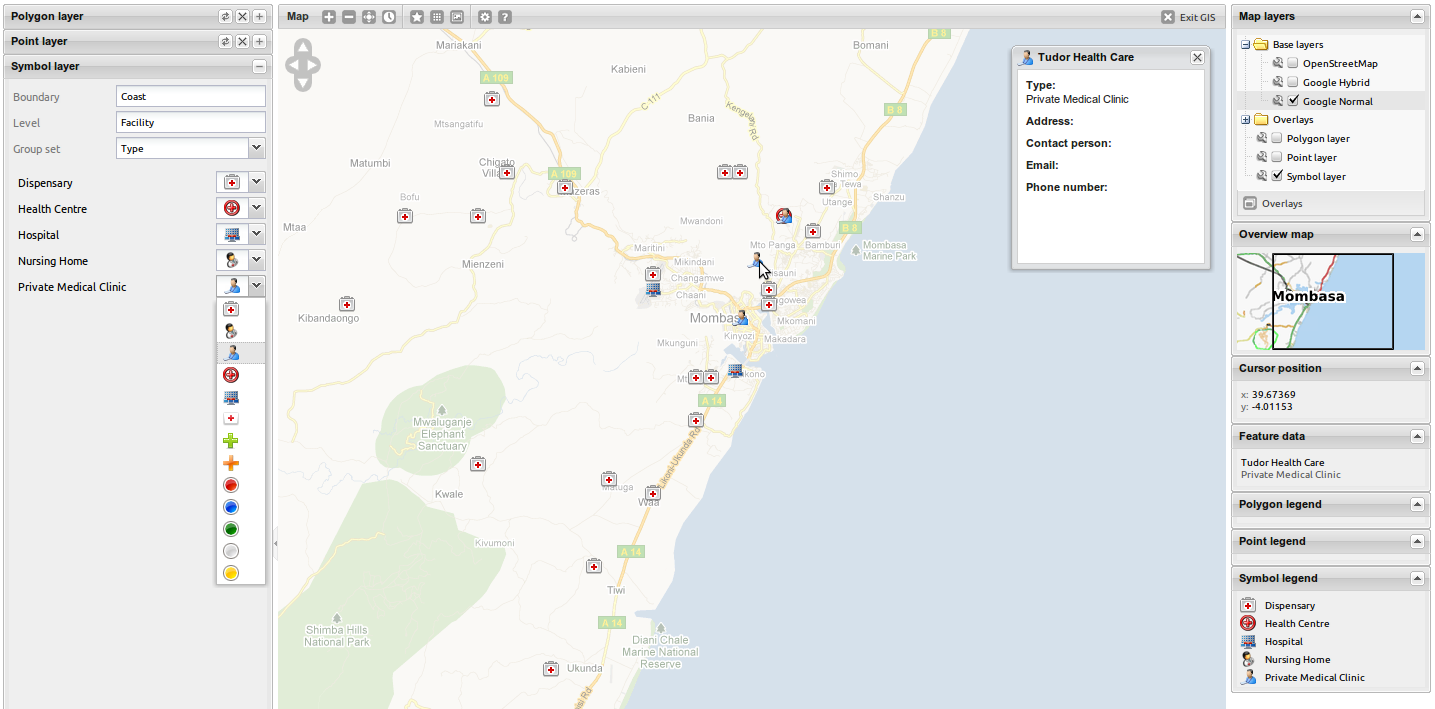Click the Exit GIS button
Viewport: 1435px width, 709px height.
(x=1189, y=17)
